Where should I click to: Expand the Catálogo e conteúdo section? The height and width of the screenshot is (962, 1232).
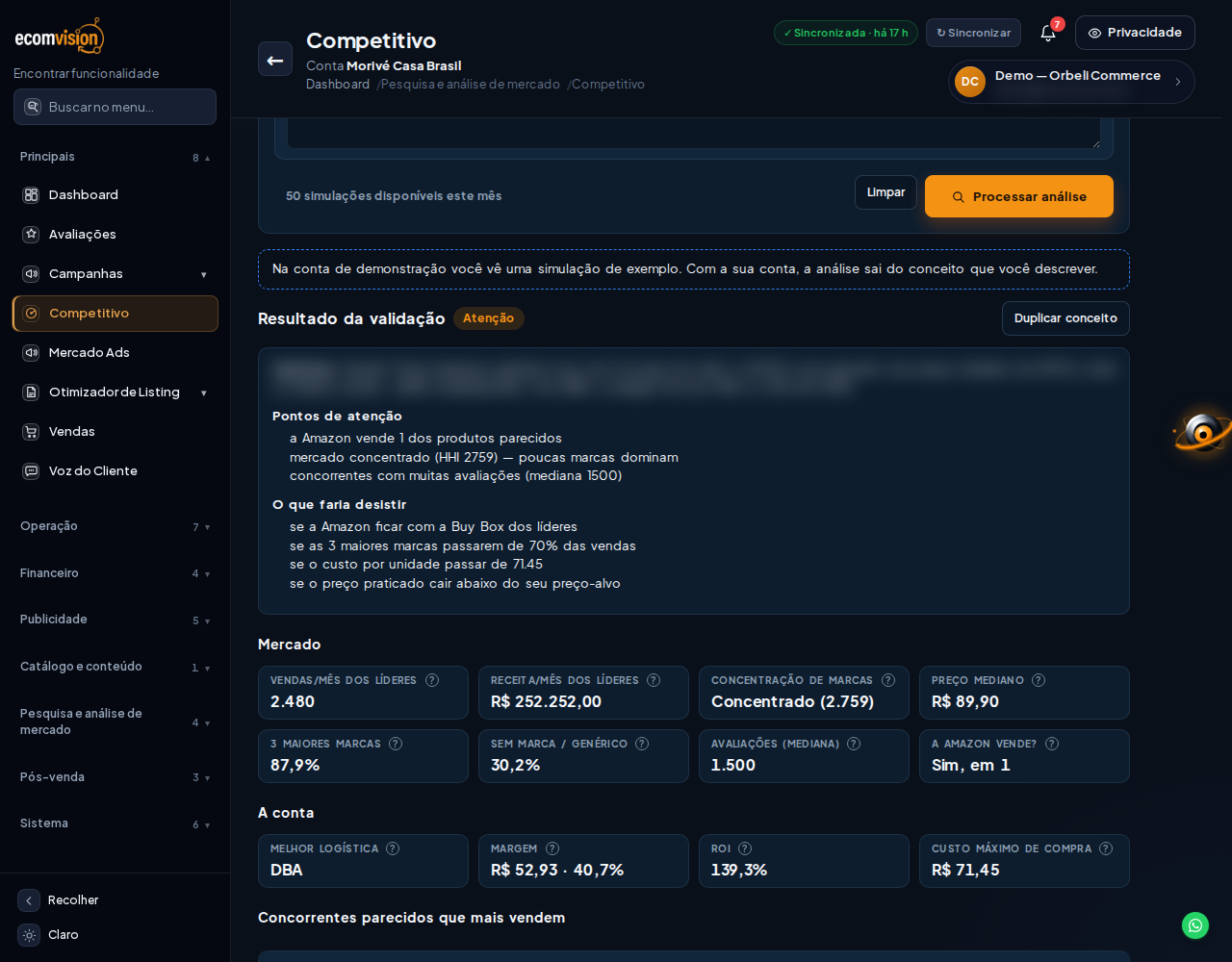point(115,667)
